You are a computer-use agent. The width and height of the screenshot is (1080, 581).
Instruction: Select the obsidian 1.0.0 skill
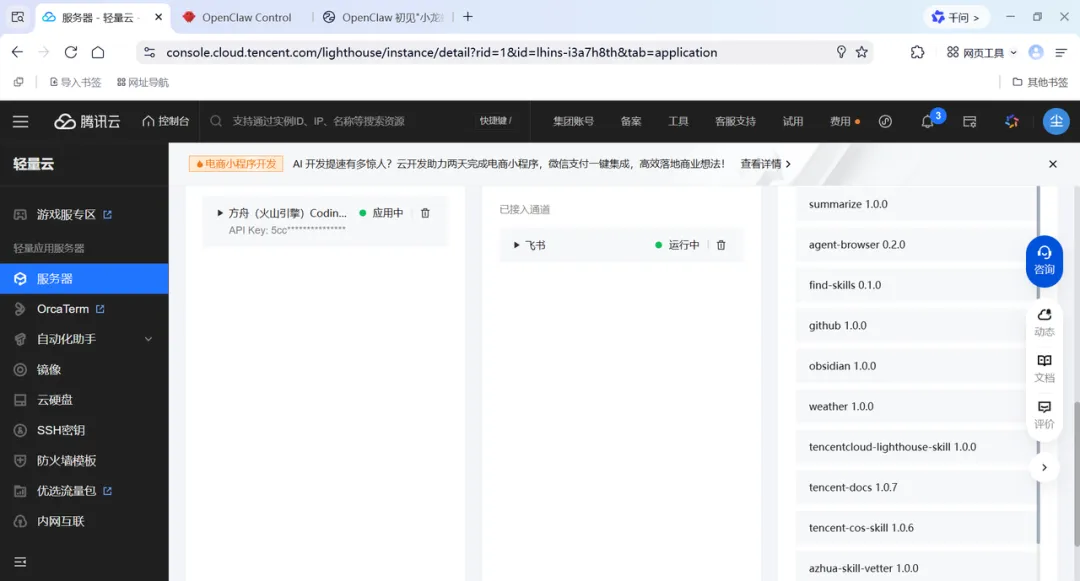(x=916, y=366)
